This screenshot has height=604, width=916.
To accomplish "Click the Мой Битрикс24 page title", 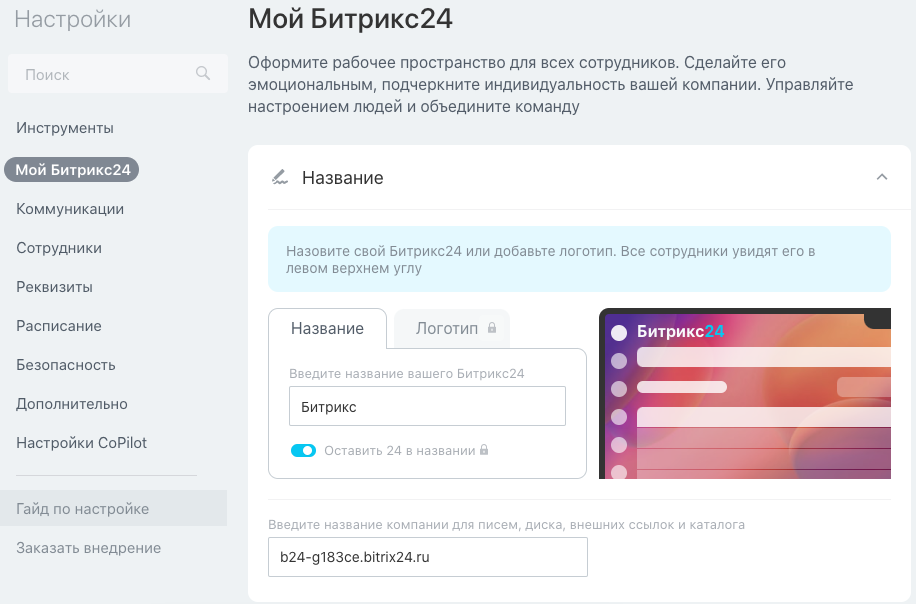I will (x=351, y=19).
